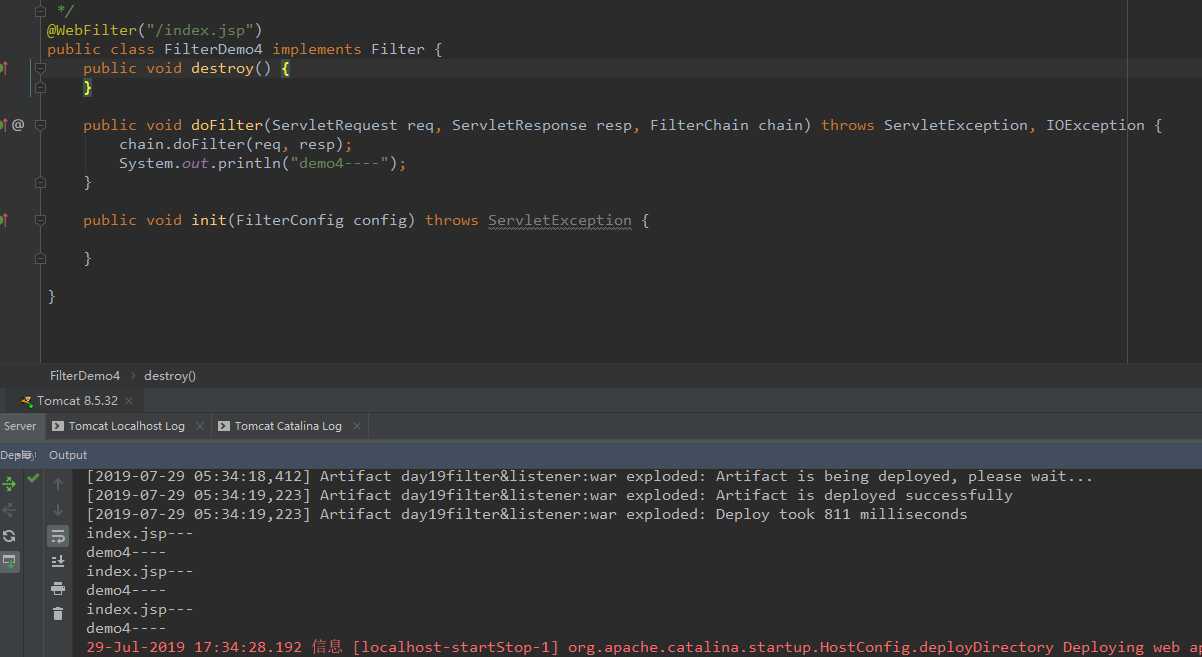Click the @ gutter marker beside doFilter
The width and height of the screenshot is (1202, 657).
(x=18, y=125)
